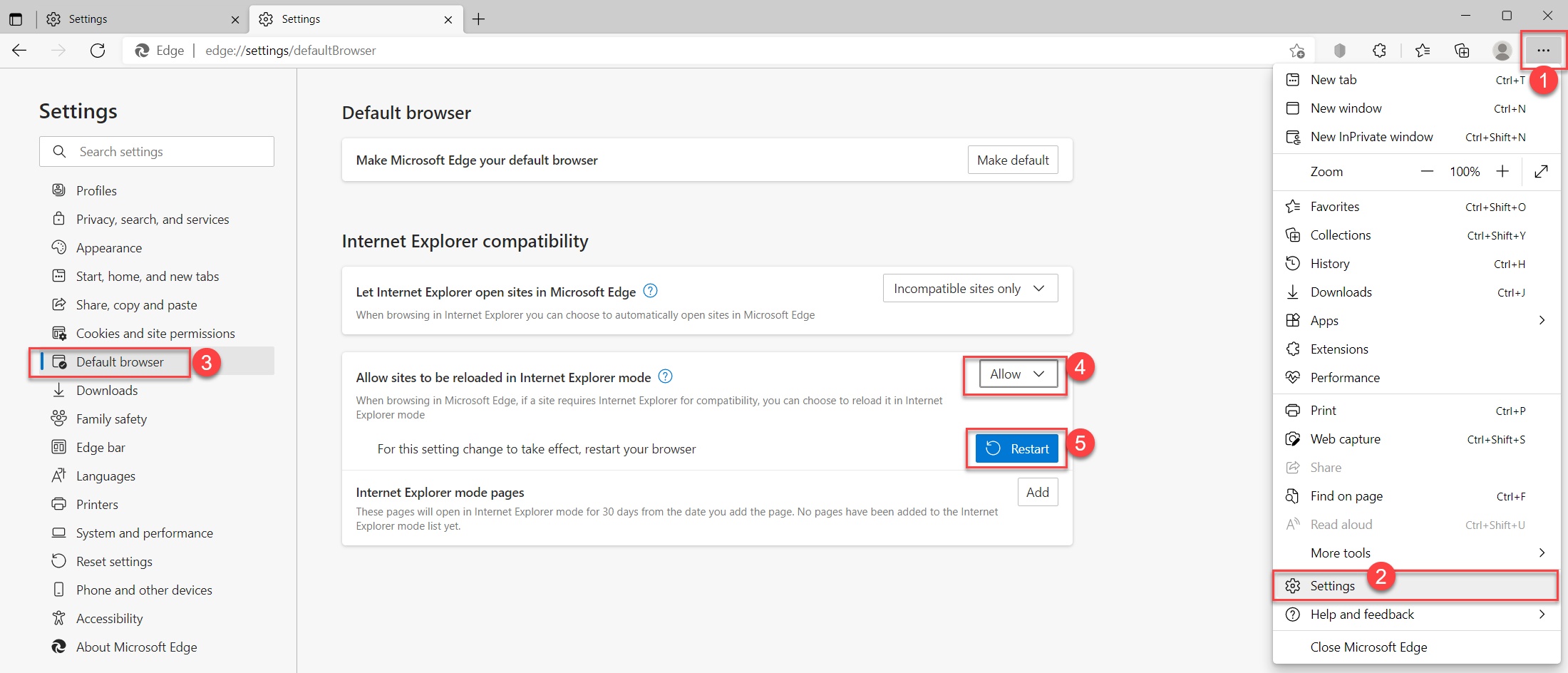Open Extensions from the menu

click(1417, 349)
